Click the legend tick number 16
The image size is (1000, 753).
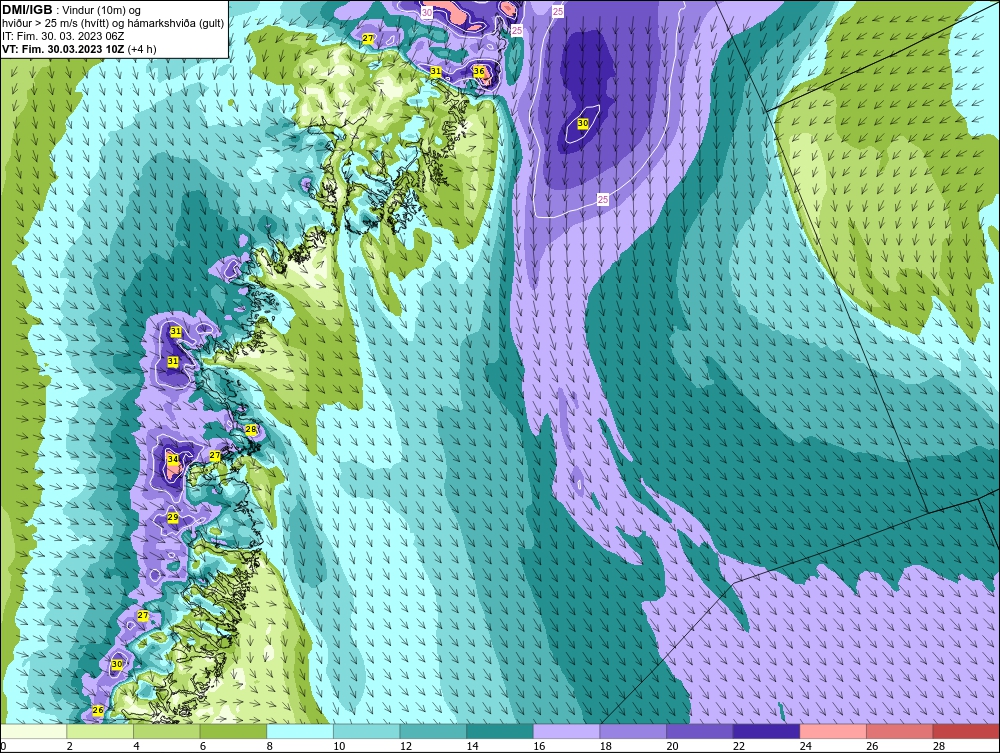pos(540,746)
